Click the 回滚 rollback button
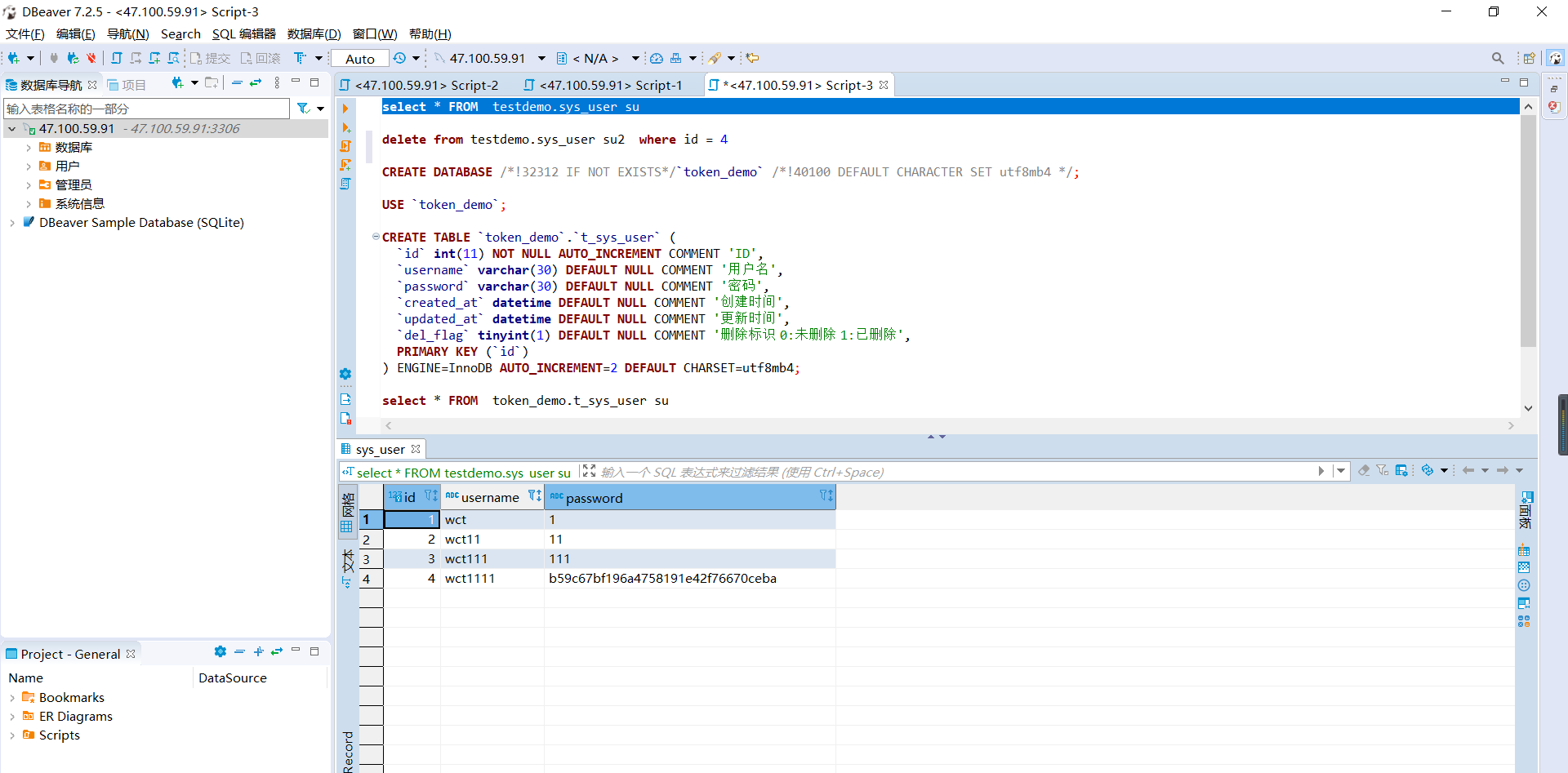This screenshot has width=1568, height=773. point(261,58)
